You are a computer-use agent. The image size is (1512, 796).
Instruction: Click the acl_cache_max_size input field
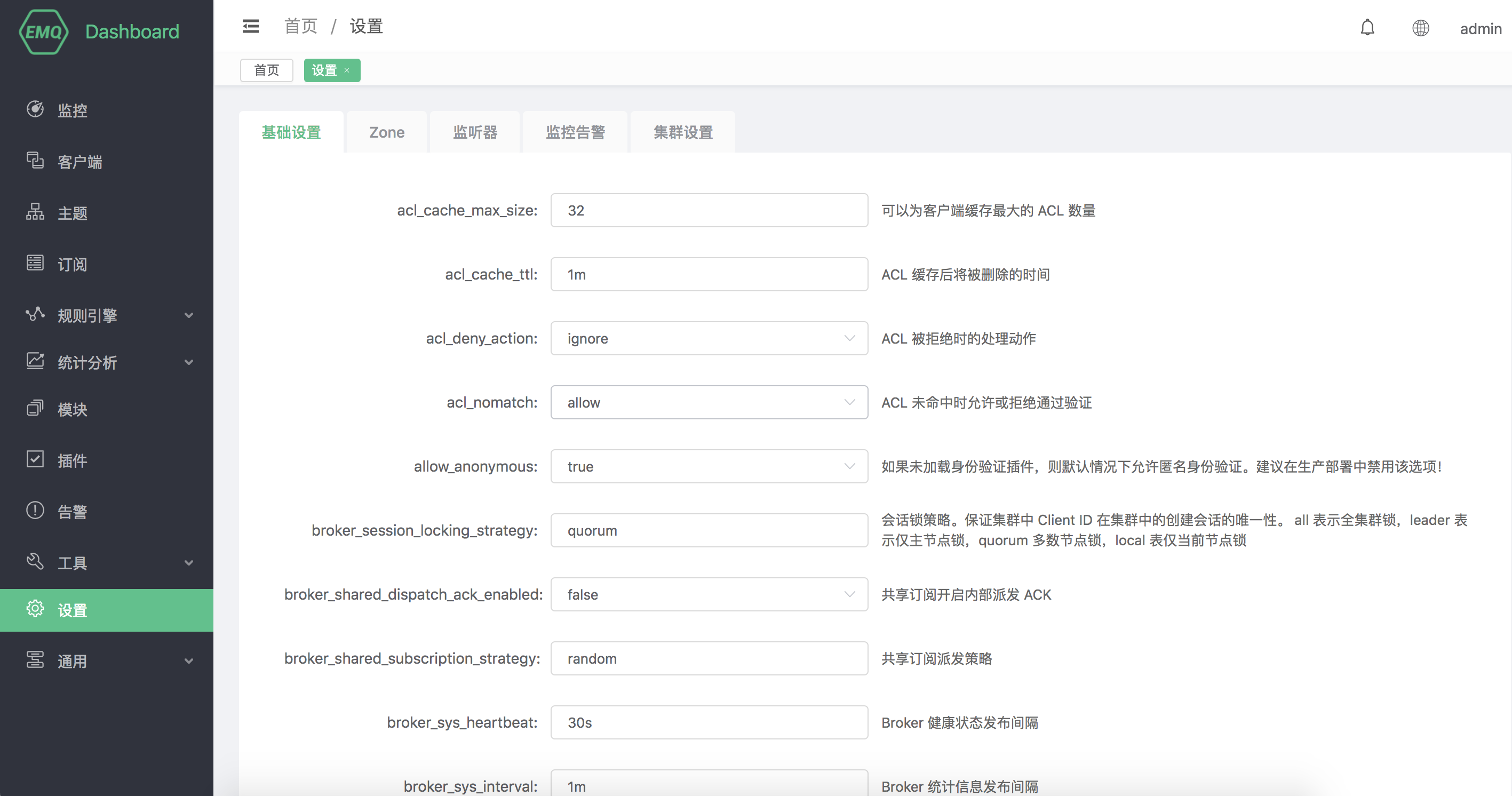[x=709, y=210]
